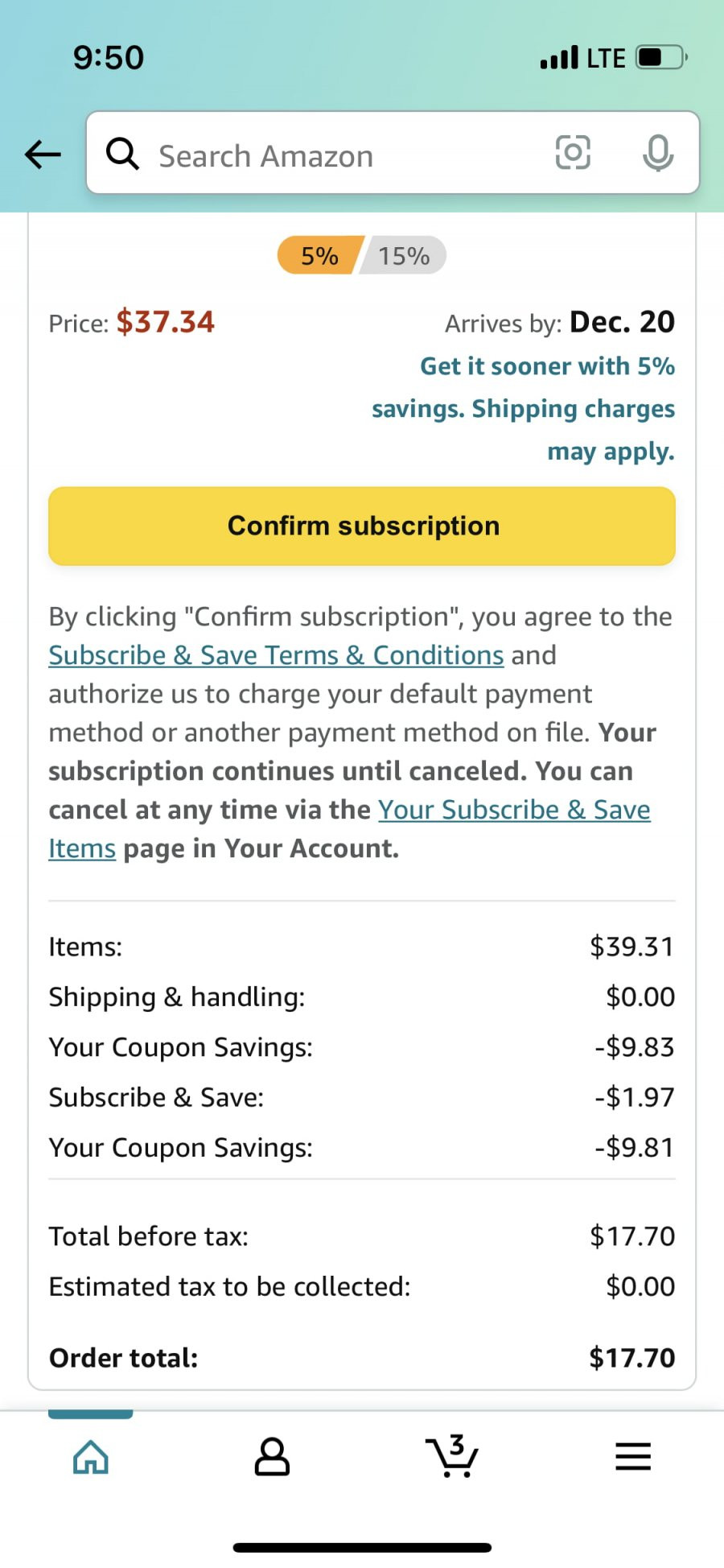724x1568 pixels.
Task: Open Your Subscribe & Save Items link
Action: 350,828
